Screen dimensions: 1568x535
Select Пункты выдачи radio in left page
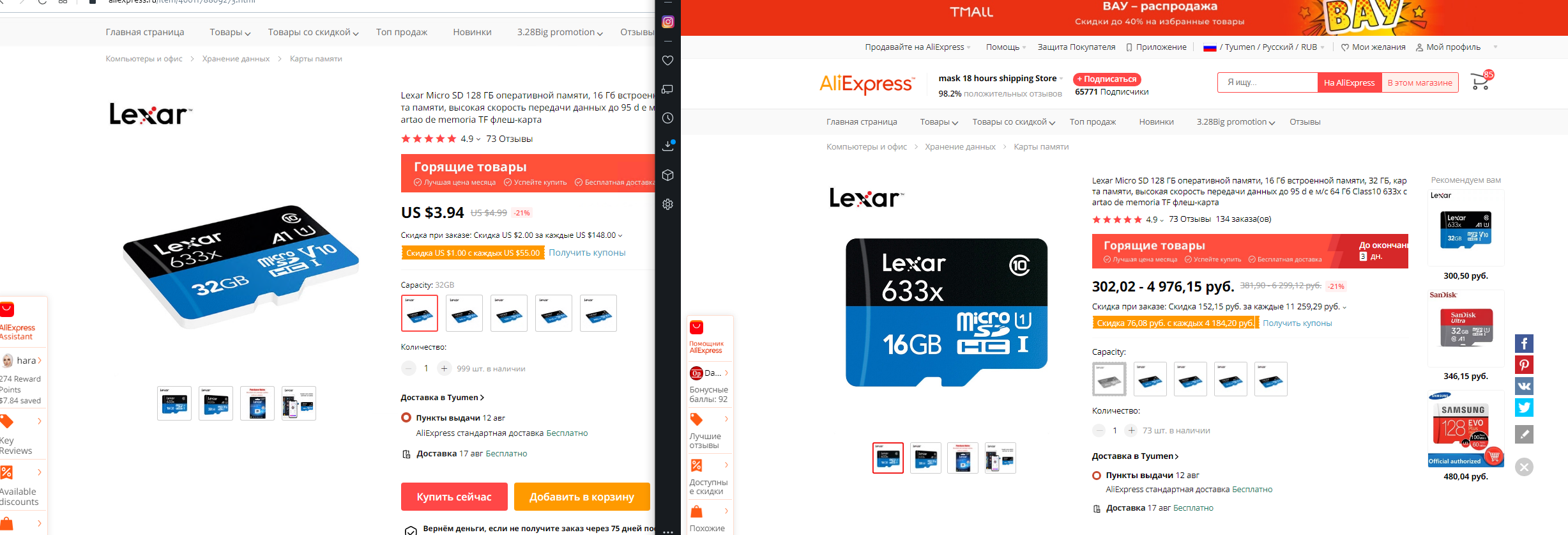click(406, 417)
